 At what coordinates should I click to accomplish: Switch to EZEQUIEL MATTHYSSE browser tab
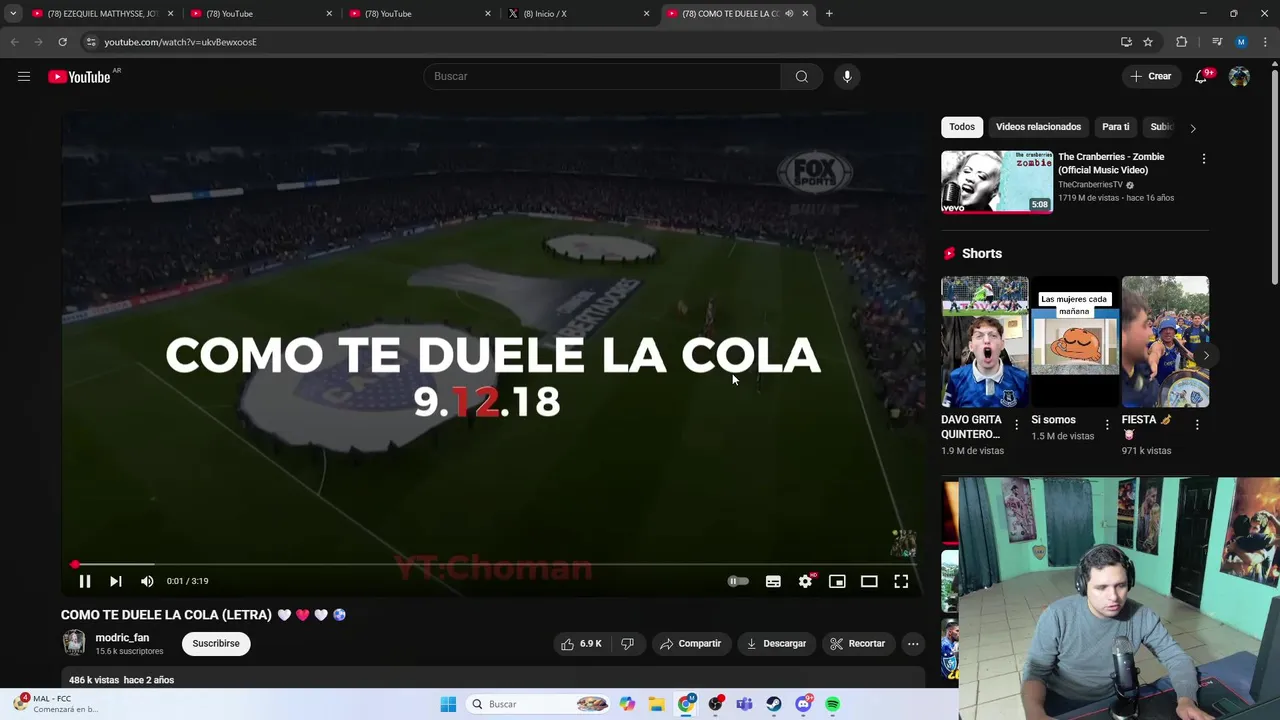pos(102,14)
